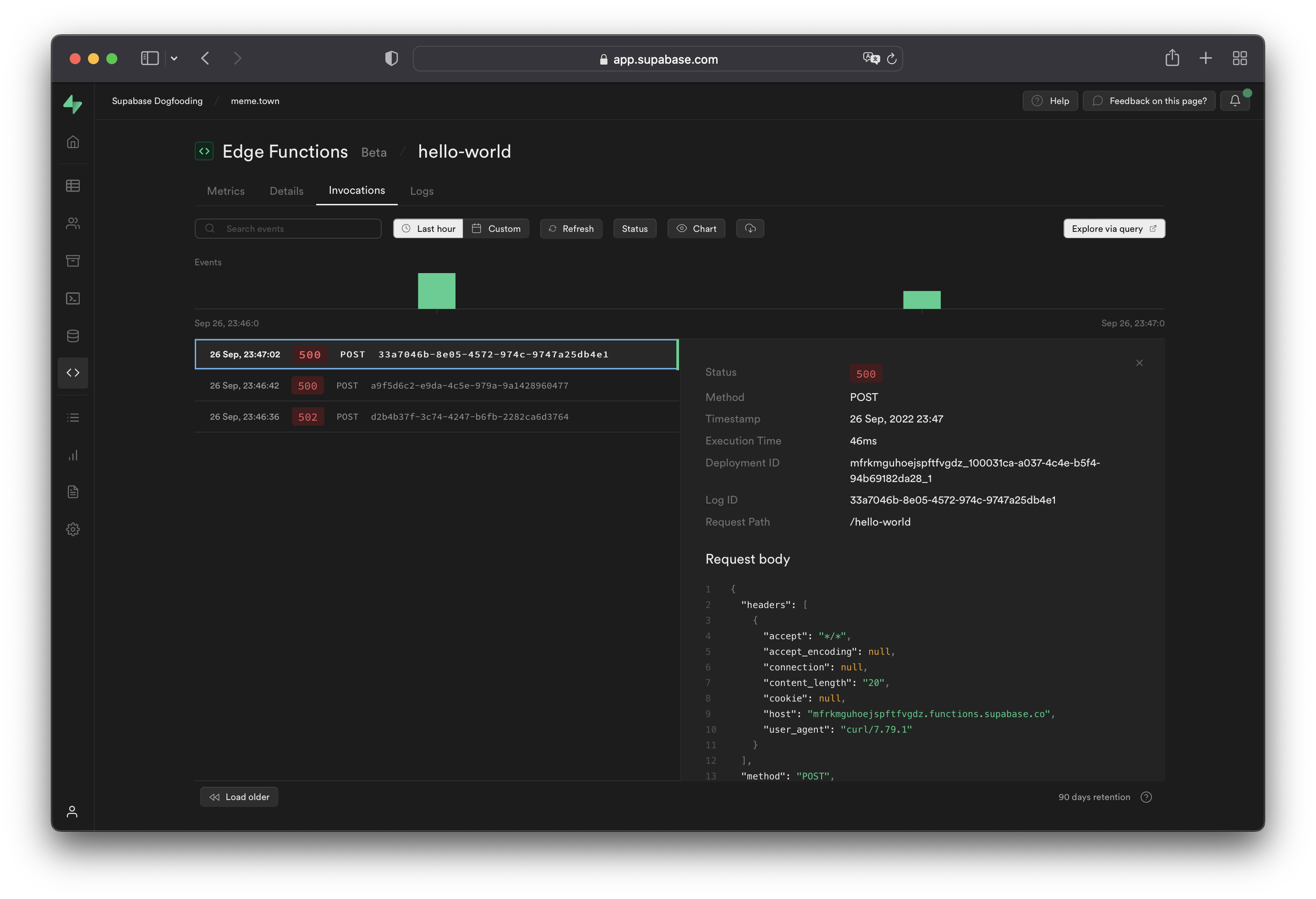The height and width of the screenshot is (899, 1316).
Task: Click the download logs cloud icon
Action: point(750,228)
